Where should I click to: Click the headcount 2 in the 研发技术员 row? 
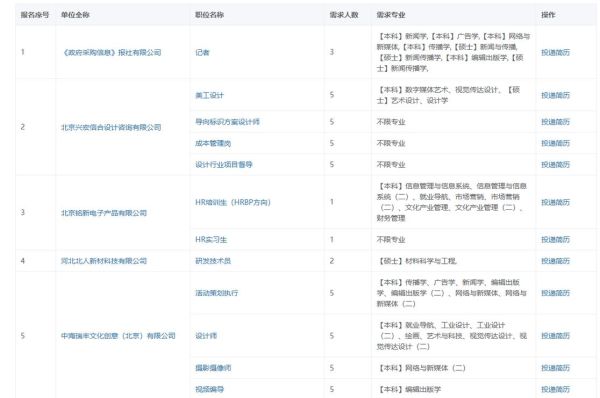332,261
